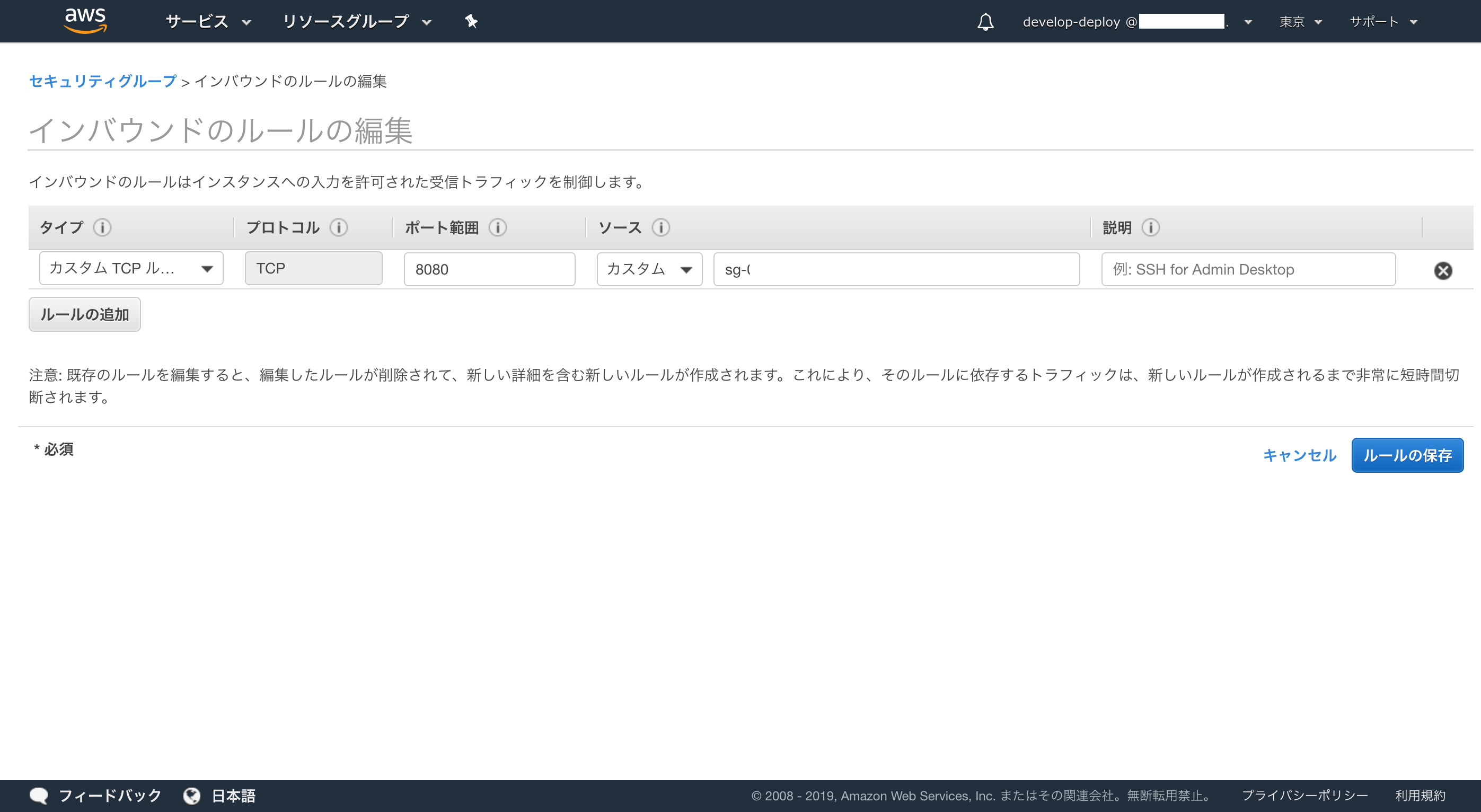This screenshot has width=1481, height=812.
Task: Click the AWS logo home icon
Action: pos(85,21)
